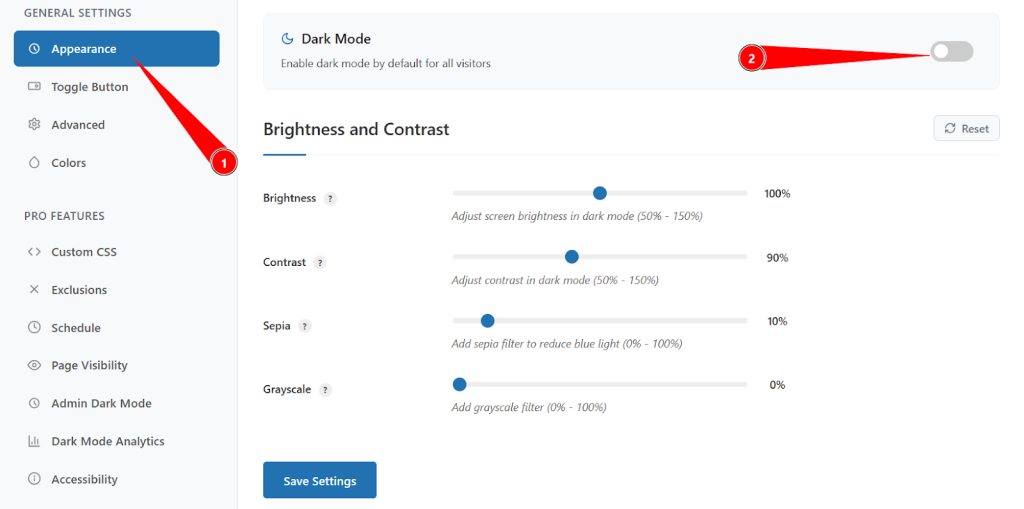The image size is (1024, 509).
Task: Go to Toggle Button settings
Action: (89, 87)
